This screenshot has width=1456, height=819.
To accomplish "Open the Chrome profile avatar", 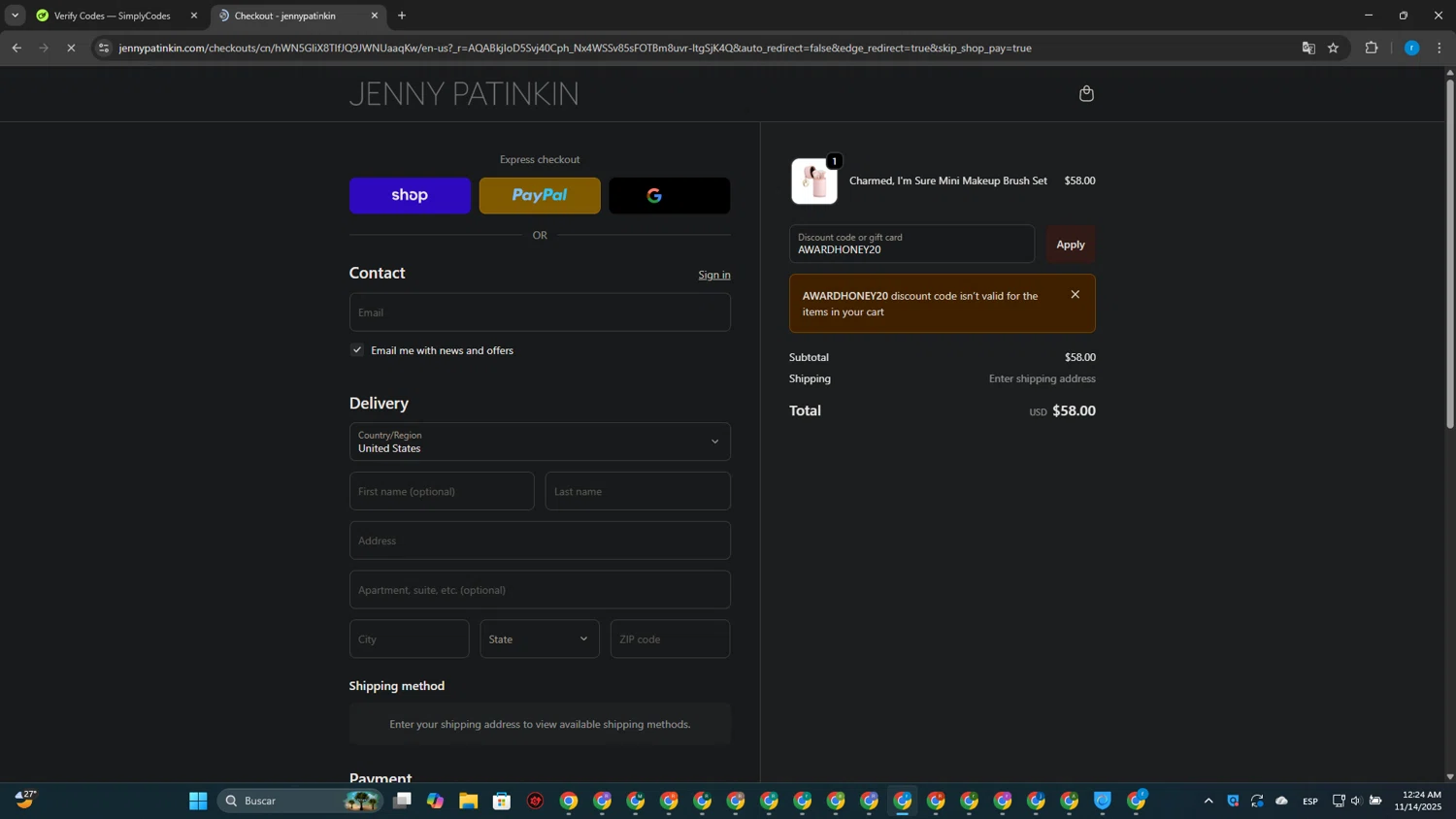I will 1411,48.
